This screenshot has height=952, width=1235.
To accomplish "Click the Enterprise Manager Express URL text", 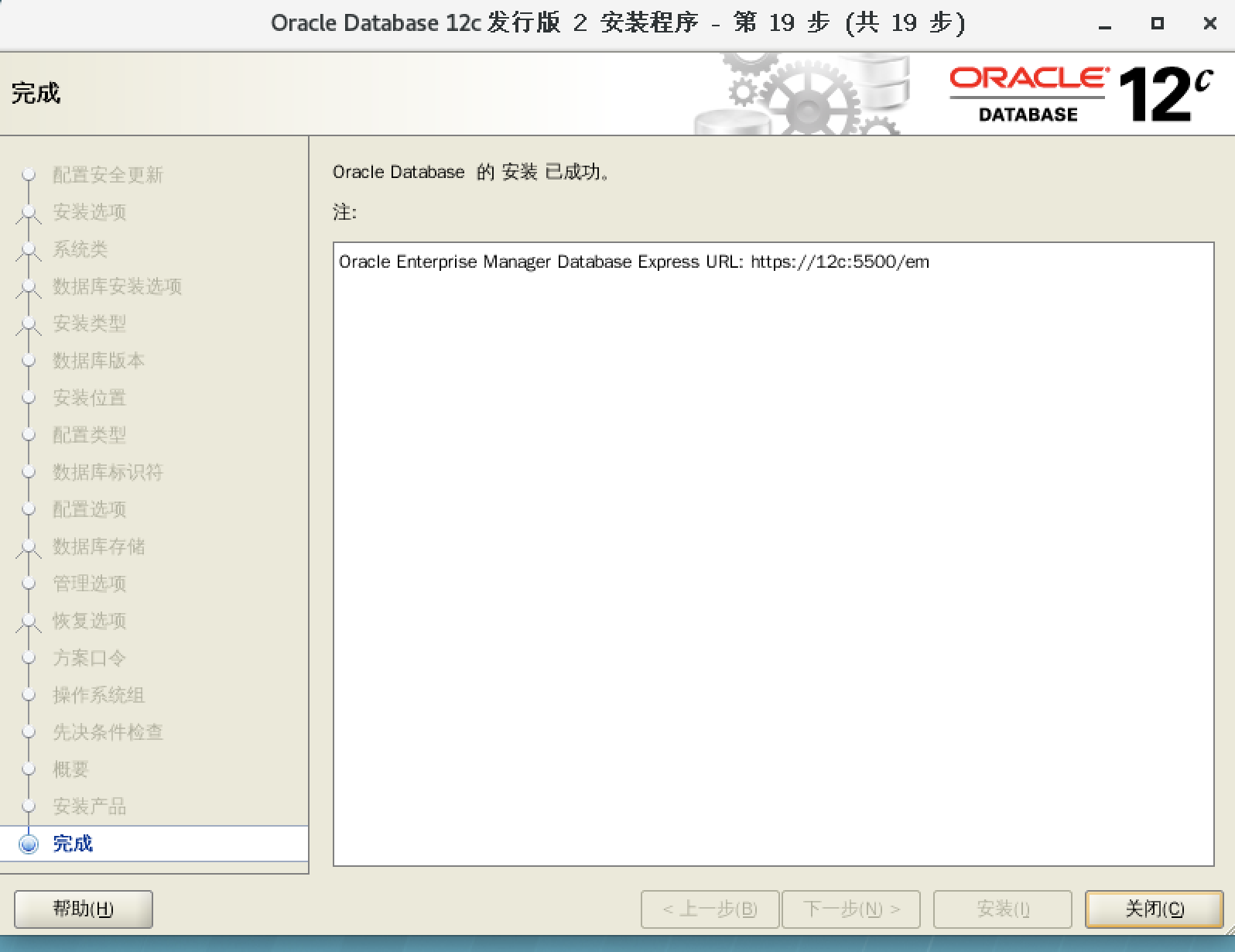I will (634, 262).
